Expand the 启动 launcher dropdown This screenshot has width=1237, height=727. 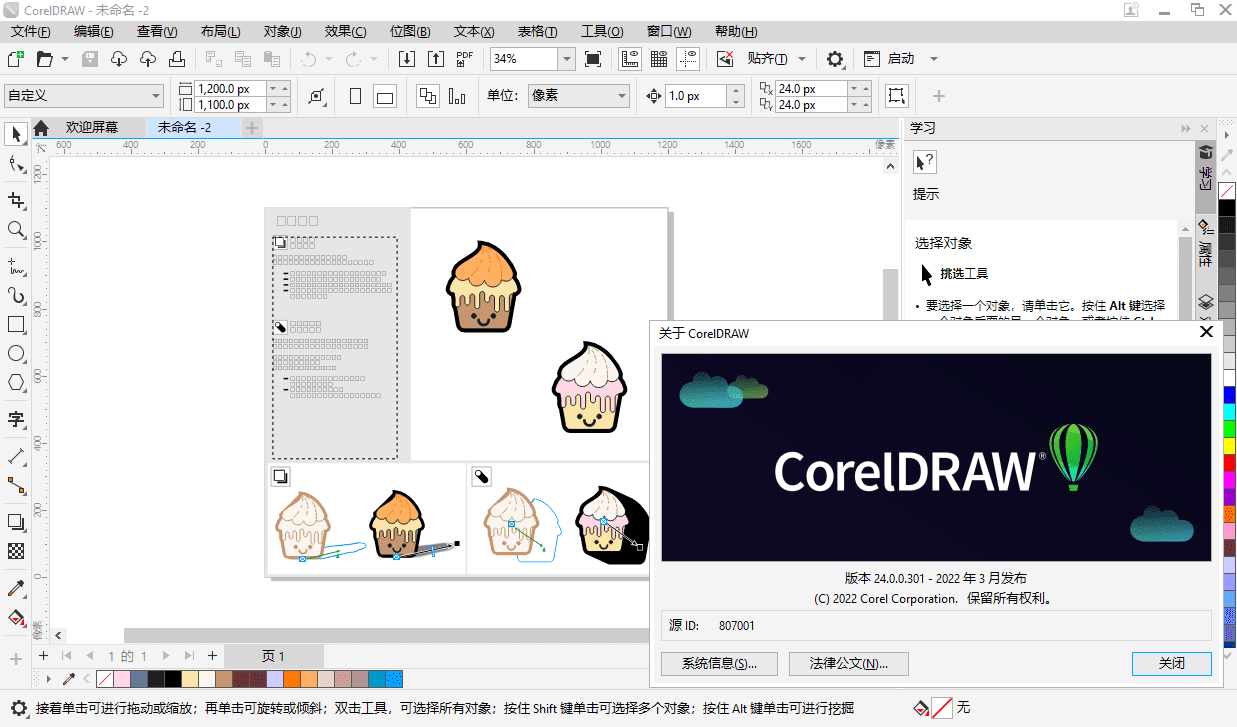point(934,59)
